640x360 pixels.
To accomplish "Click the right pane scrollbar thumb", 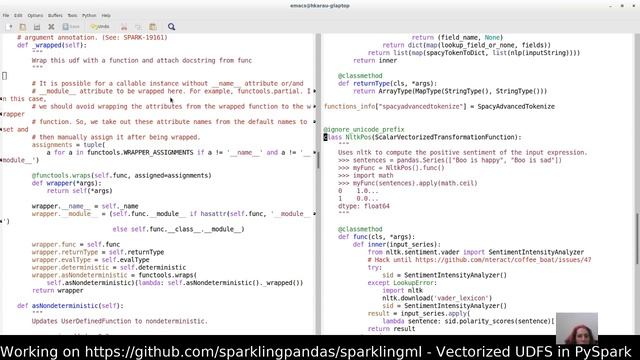I will pos(637,239).
